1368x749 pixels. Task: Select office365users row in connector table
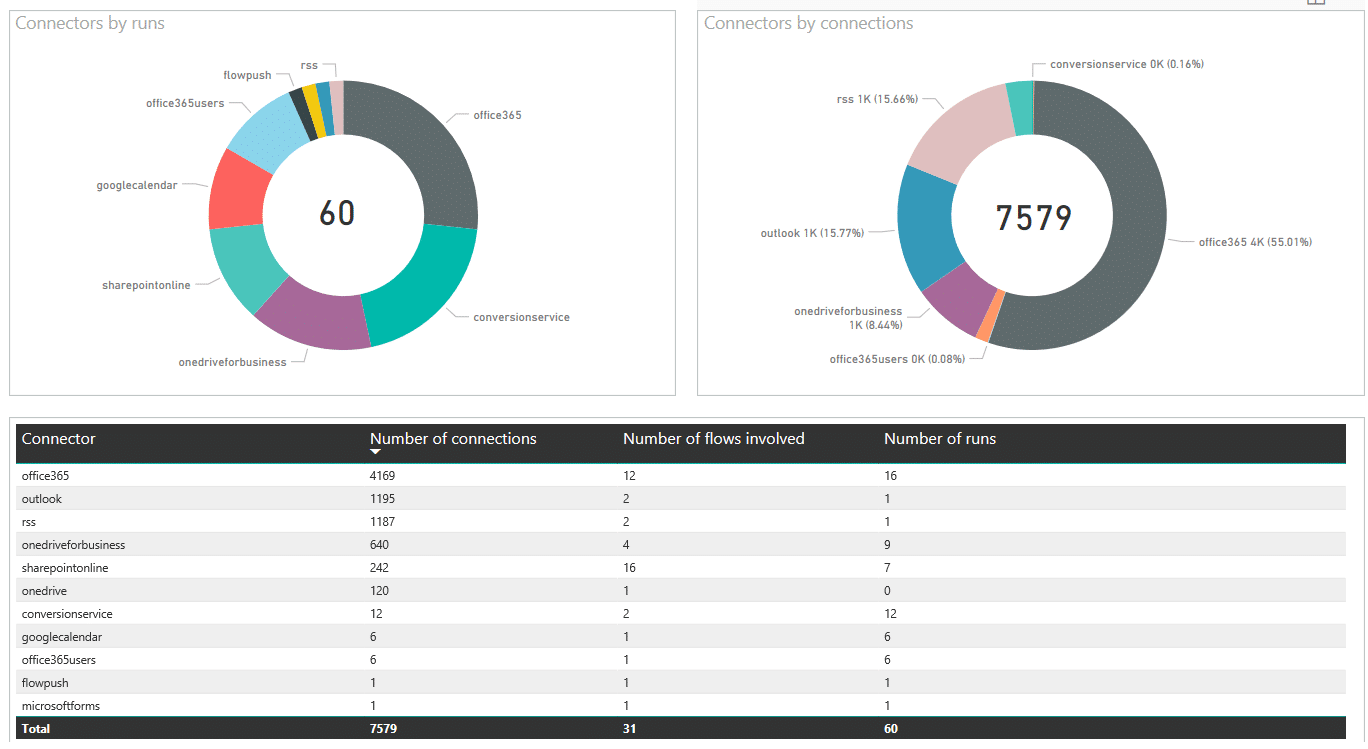(x=680, y=660)
